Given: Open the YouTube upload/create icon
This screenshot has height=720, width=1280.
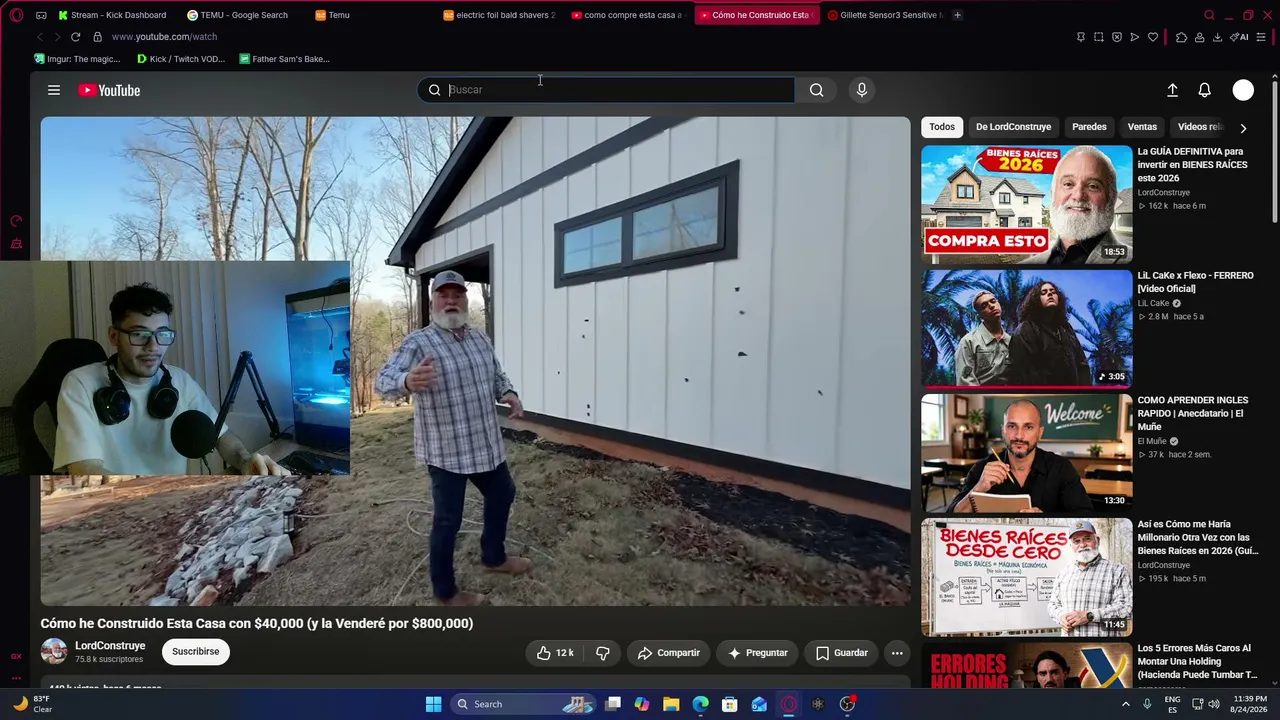Looking at the screenshot, I should (x=1172, y=90).
